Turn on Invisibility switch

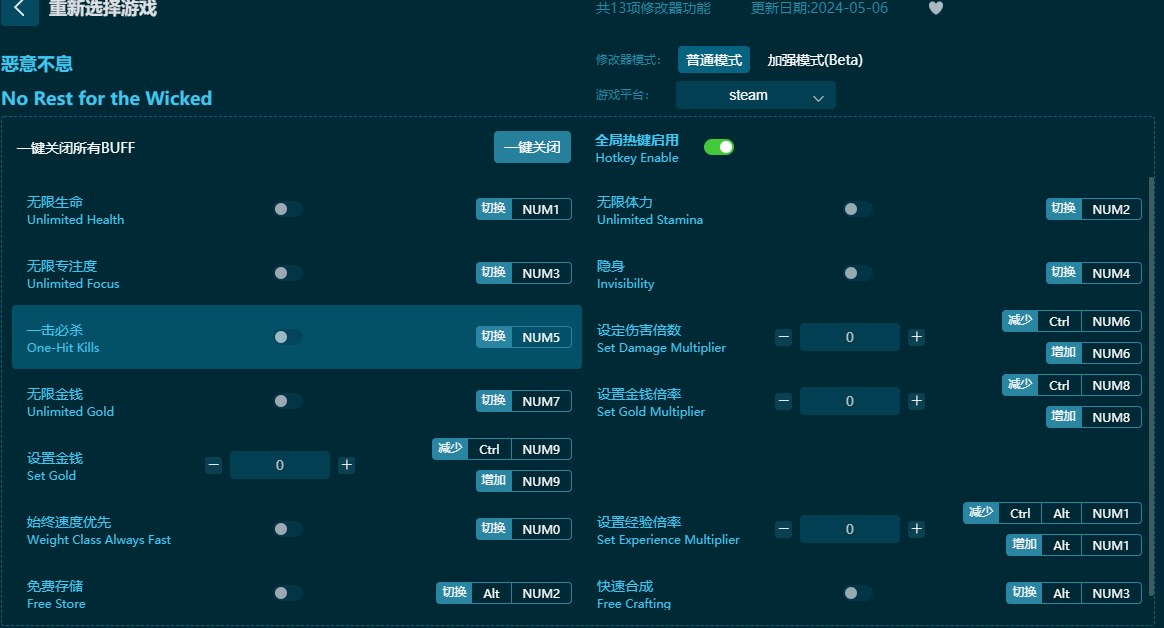[x=857, y=273]
